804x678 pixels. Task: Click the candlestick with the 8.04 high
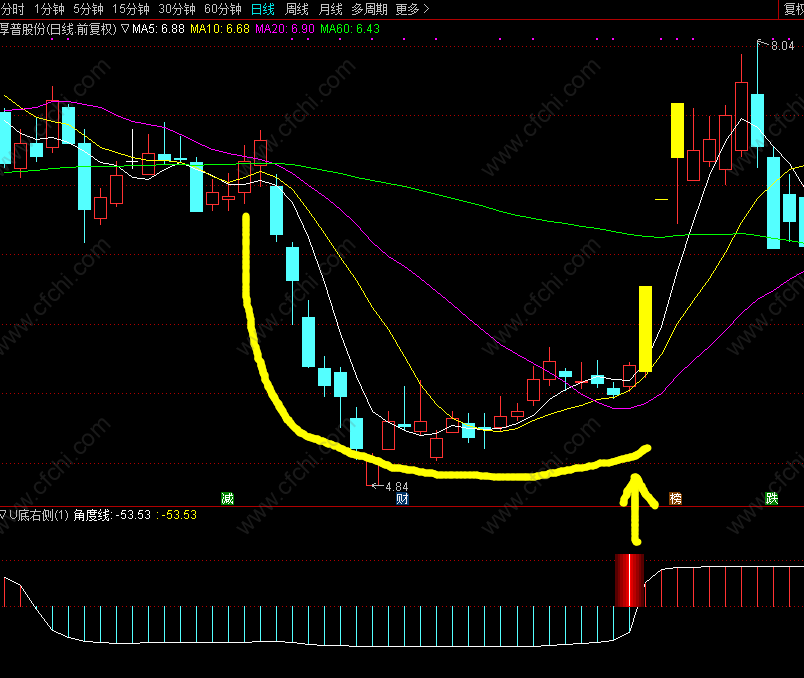point(757,121)
